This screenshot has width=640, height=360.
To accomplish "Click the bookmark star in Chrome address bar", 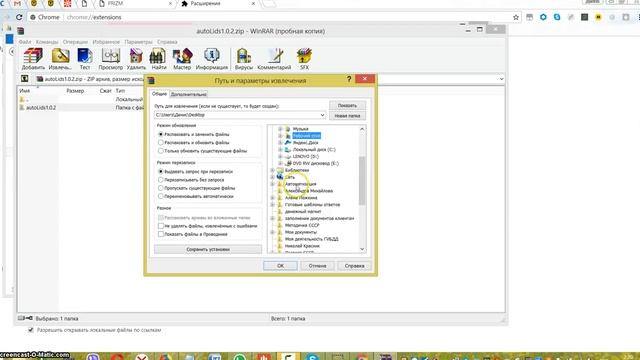I will pos(516,17).
